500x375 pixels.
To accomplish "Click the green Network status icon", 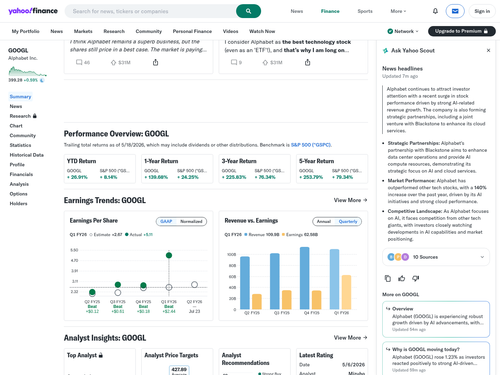I will (390, 31).
